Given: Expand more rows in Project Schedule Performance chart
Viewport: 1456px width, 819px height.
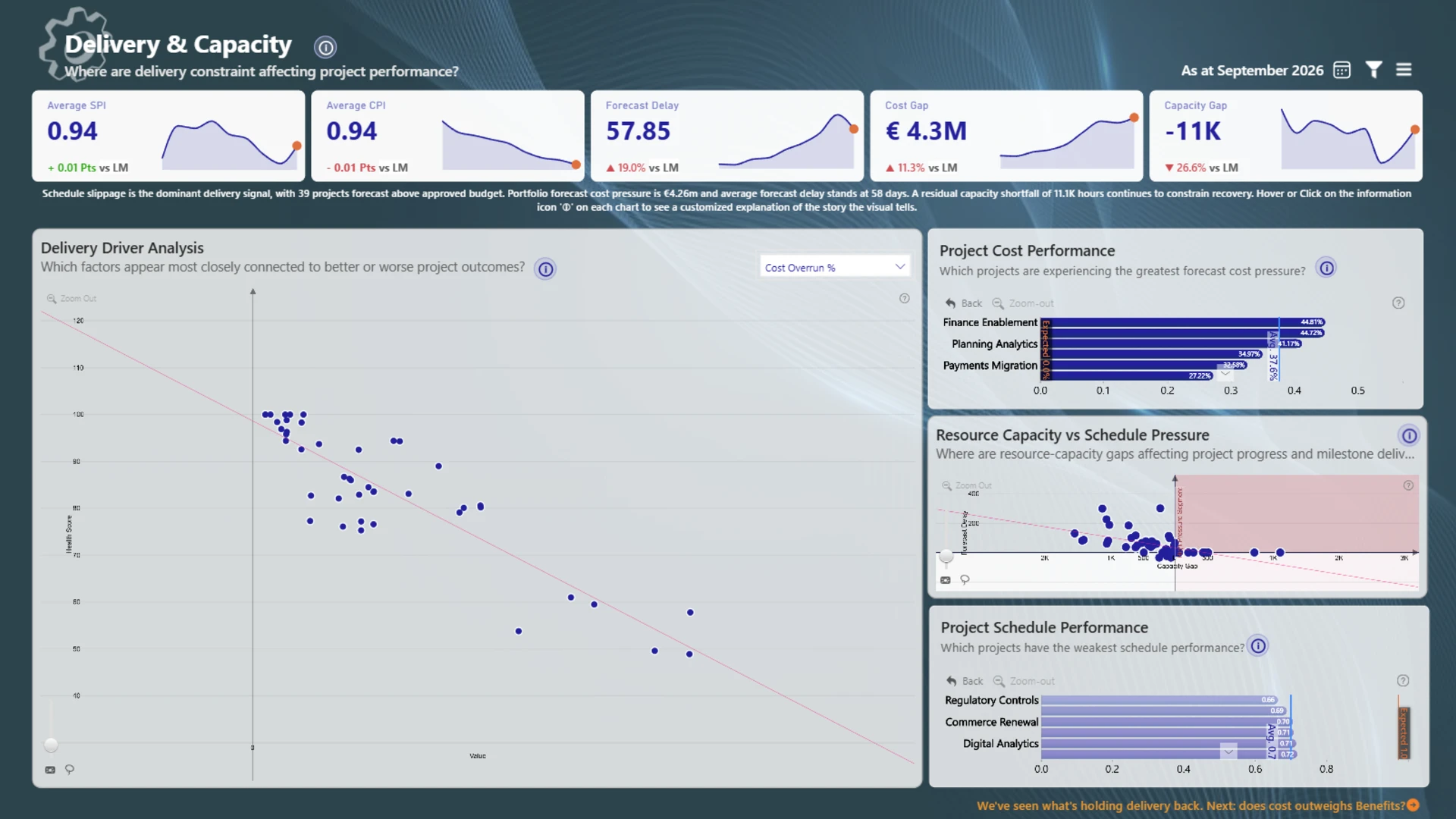Looking at the screenshot, I should (x=1228, y=752).
